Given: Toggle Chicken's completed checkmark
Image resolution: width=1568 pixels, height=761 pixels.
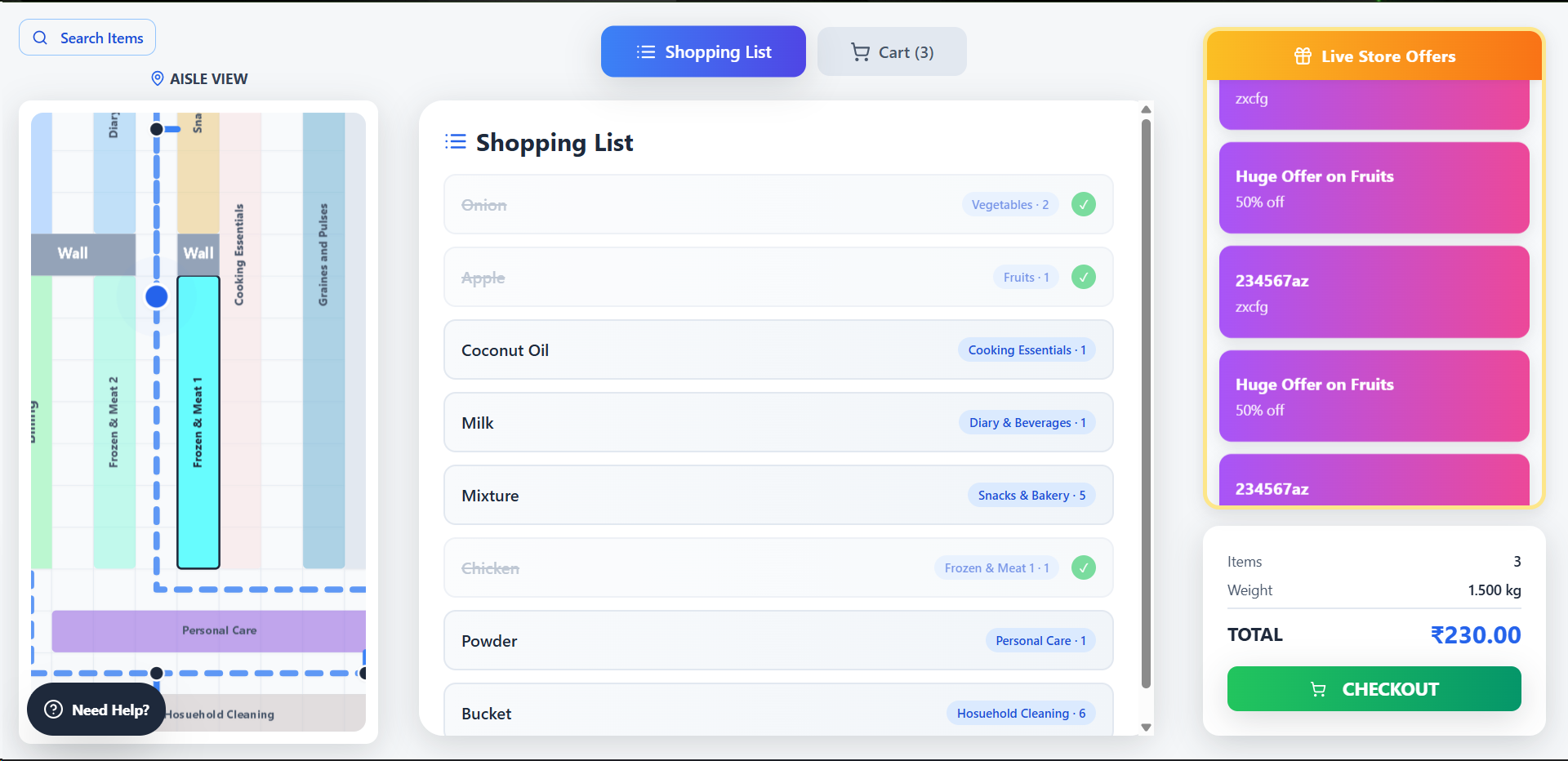Looking at the screenshot, I should 1084,567.
